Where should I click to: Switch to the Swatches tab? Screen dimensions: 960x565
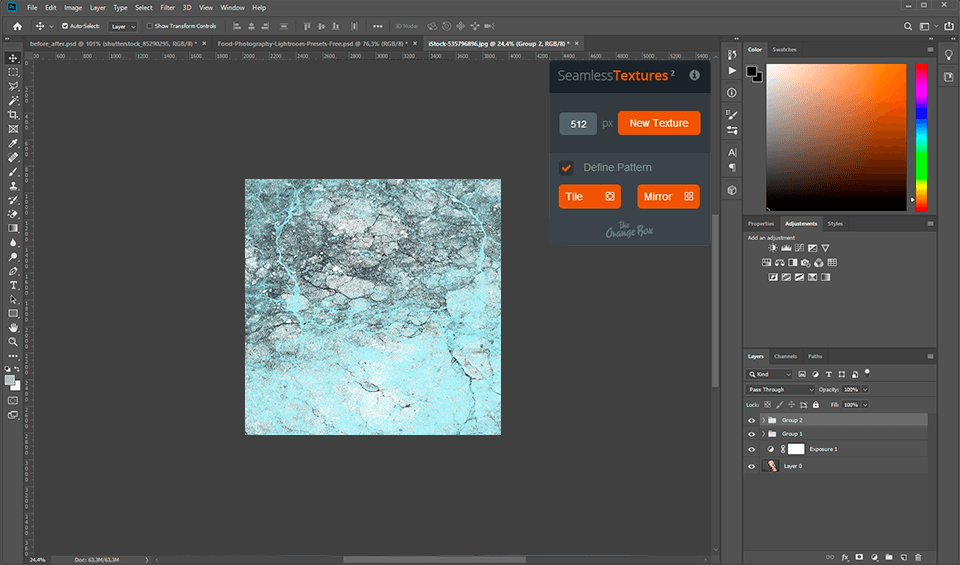coord(784,50)
